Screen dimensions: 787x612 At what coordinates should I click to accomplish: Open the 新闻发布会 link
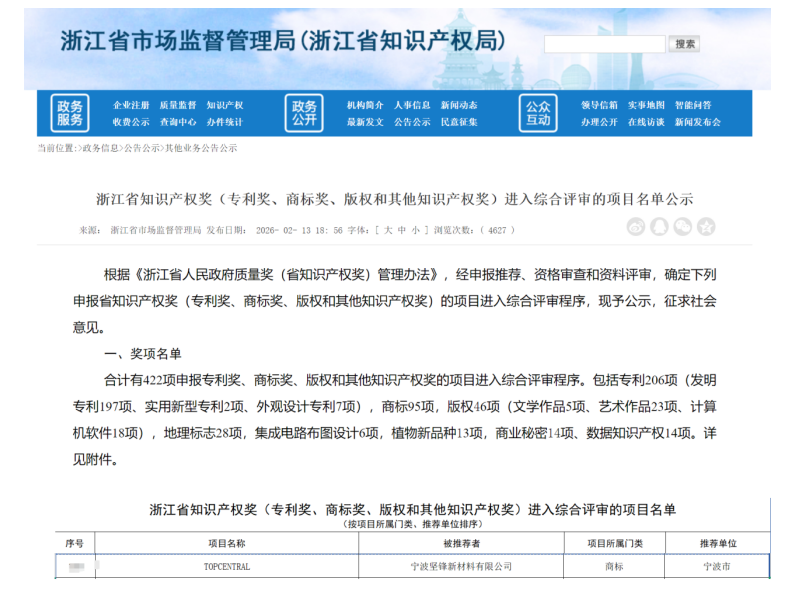coord(697,122)
